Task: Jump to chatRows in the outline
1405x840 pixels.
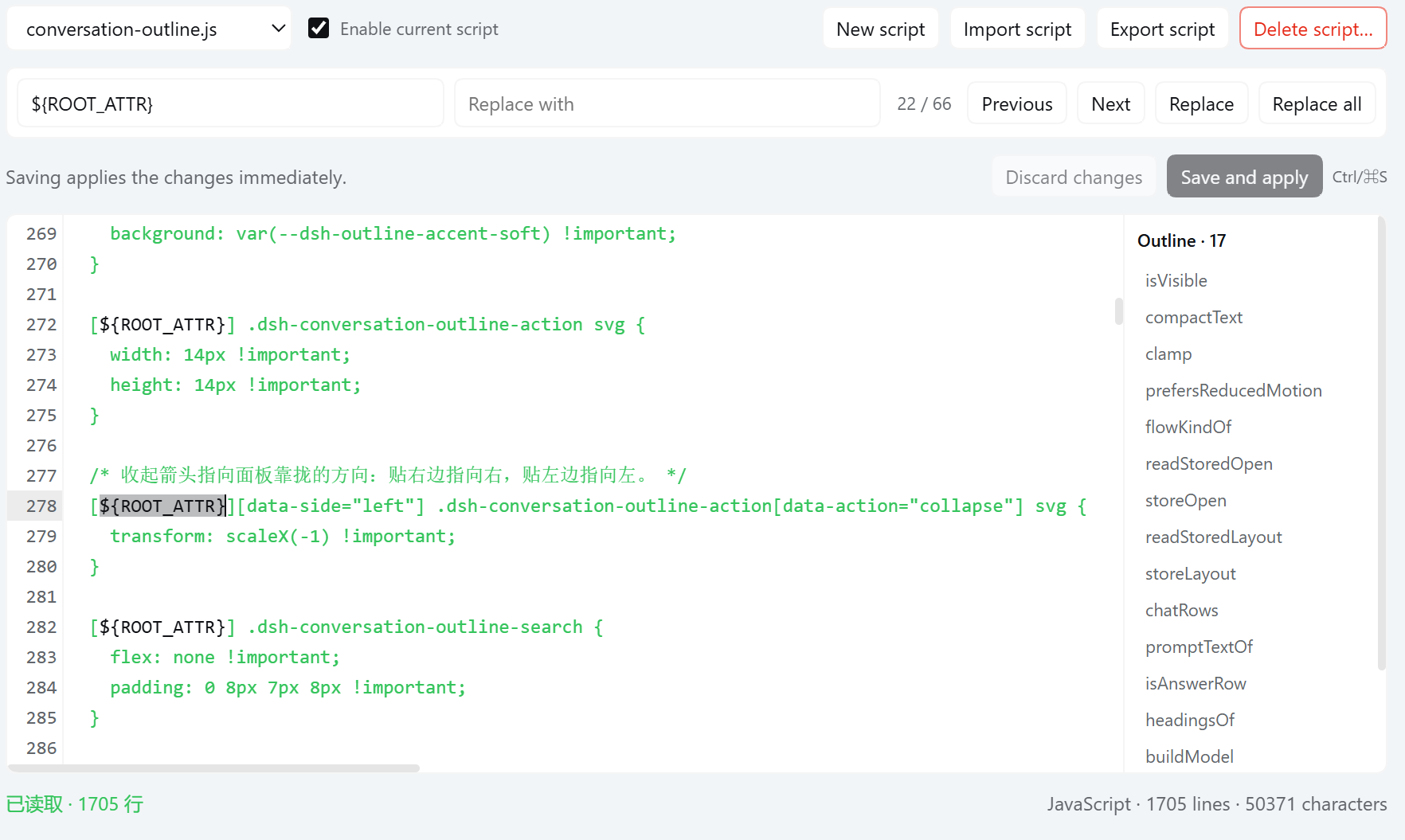Action: pos(1181,610)
